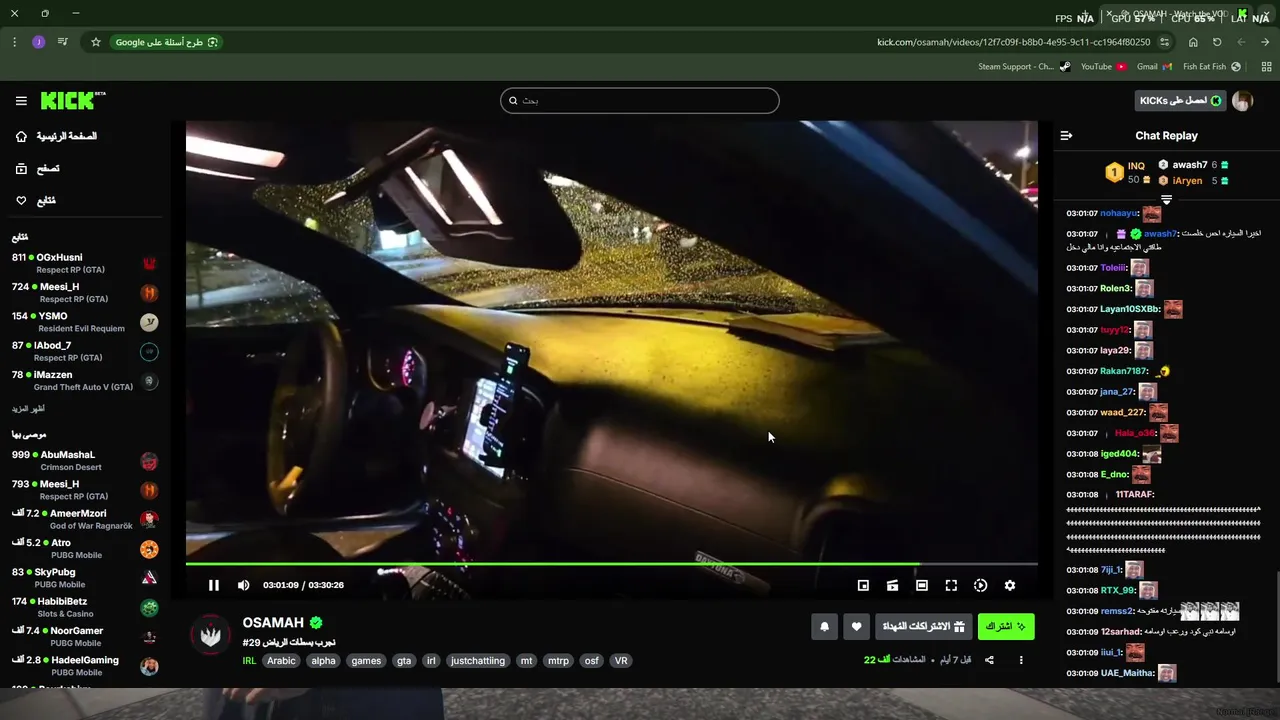Open the user profile avatar menu
The width and height of the screenshot is (1280, 720).
(x=1242, y=101)
